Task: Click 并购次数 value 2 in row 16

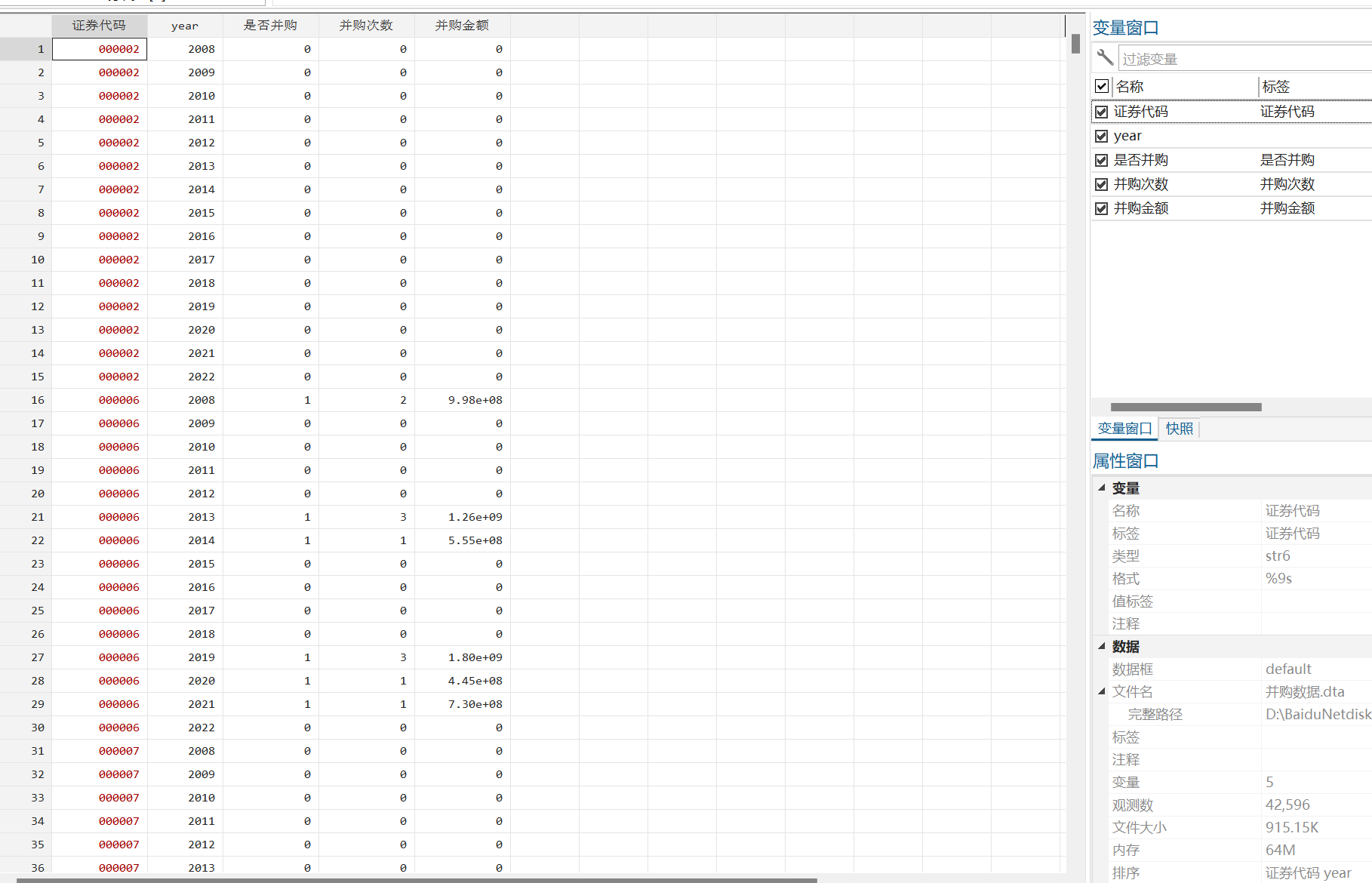Action: 367,400
